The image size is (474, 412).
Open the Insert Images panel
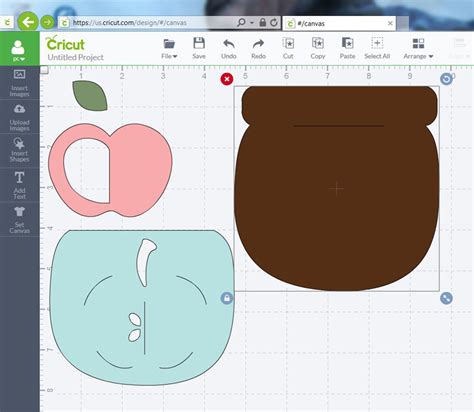[19, 83]
